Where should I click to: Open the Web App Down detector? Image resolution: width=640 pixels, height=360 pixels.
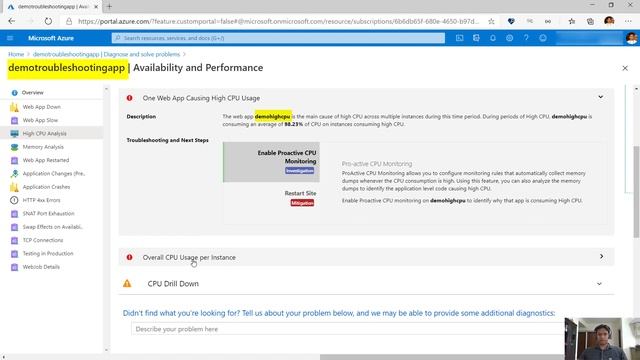point(42,107)
